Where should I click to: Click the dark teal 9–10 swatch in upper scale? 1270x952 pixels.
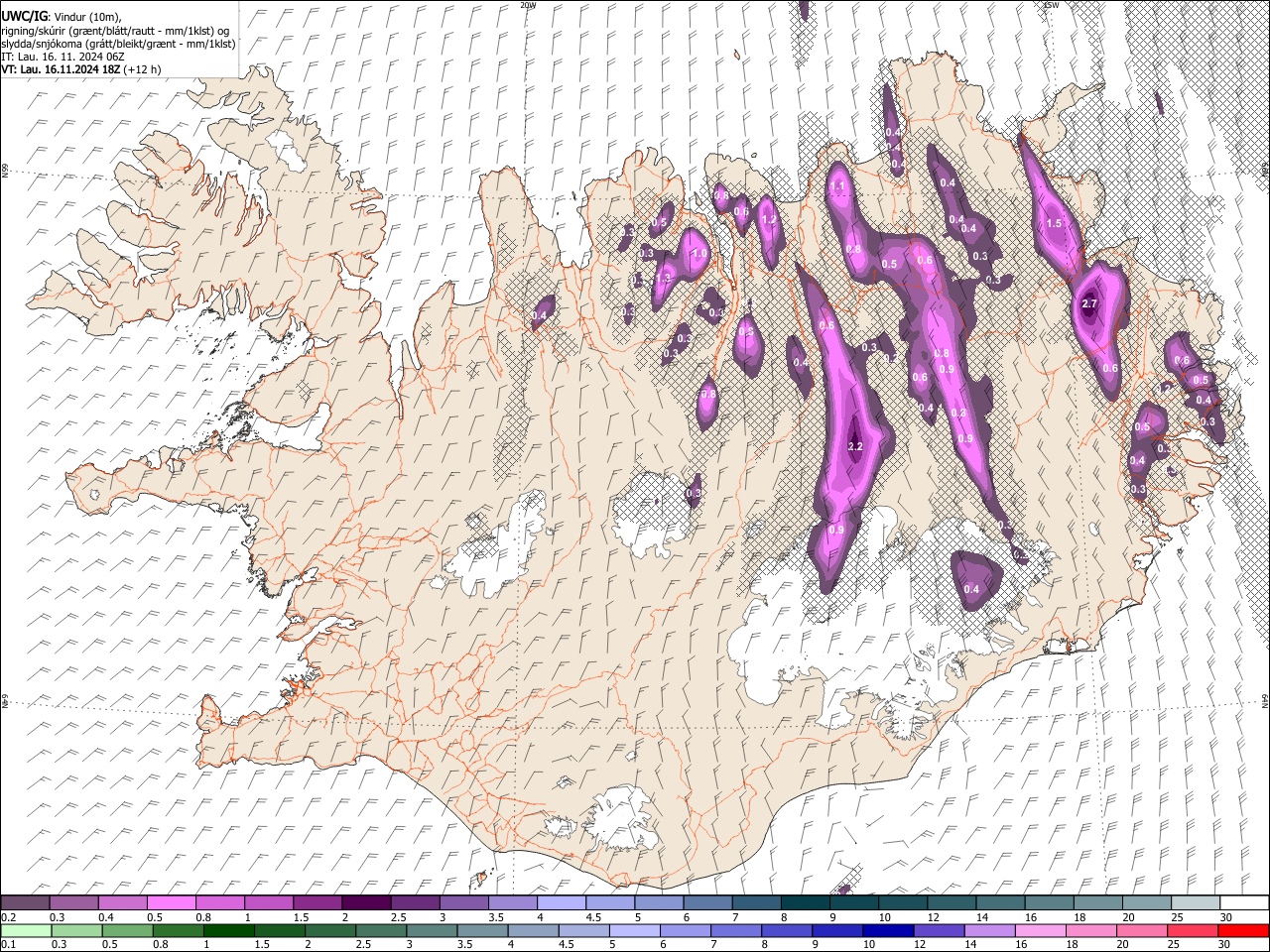(x=852, y=903)
